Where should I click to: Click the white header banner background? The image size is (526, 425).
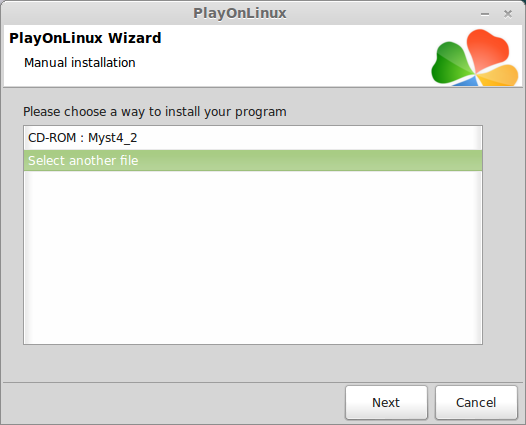tap(268, 57)
